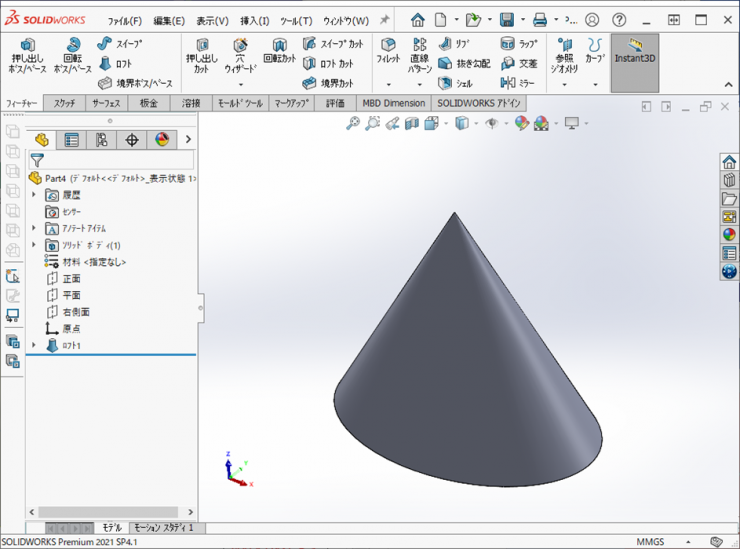Open the Section View icon in view toolbar
The height and width of the screenshot is (549, 740).
(x=413, y=123)
